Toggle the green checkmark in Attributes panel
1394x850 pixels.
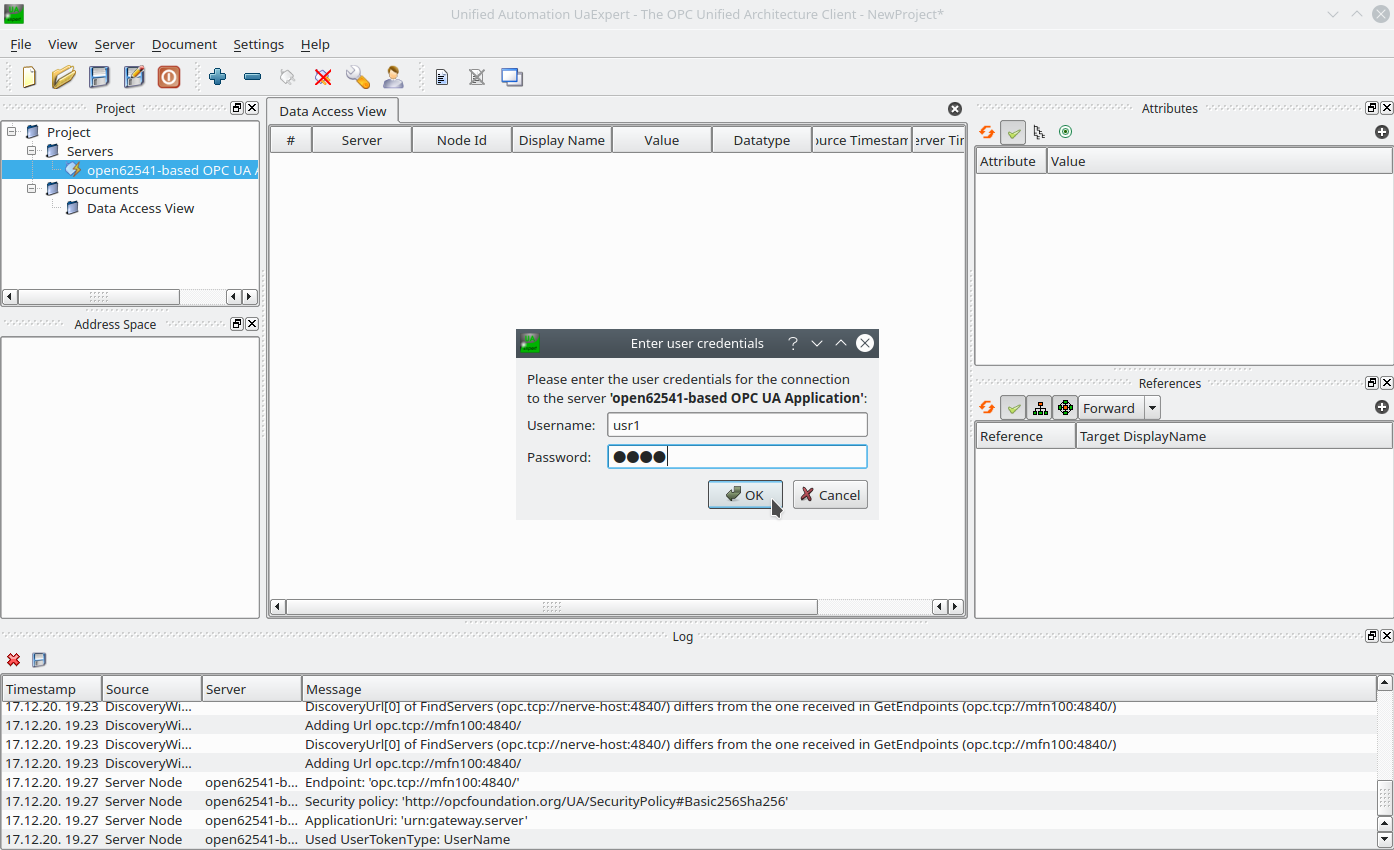pyautogui.click(x=1013, y=132)
